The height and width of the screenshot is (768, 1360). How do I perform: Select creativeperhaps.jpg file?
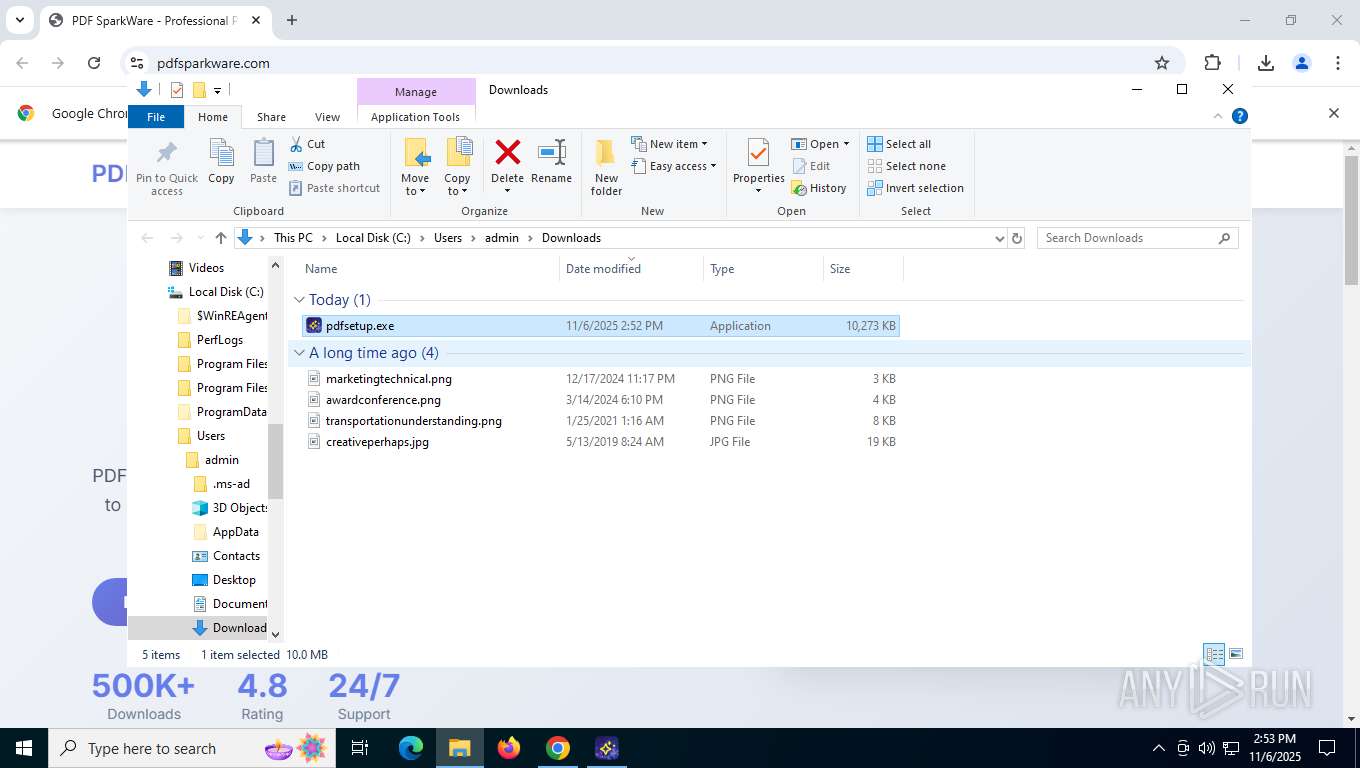tap(600, 442)
